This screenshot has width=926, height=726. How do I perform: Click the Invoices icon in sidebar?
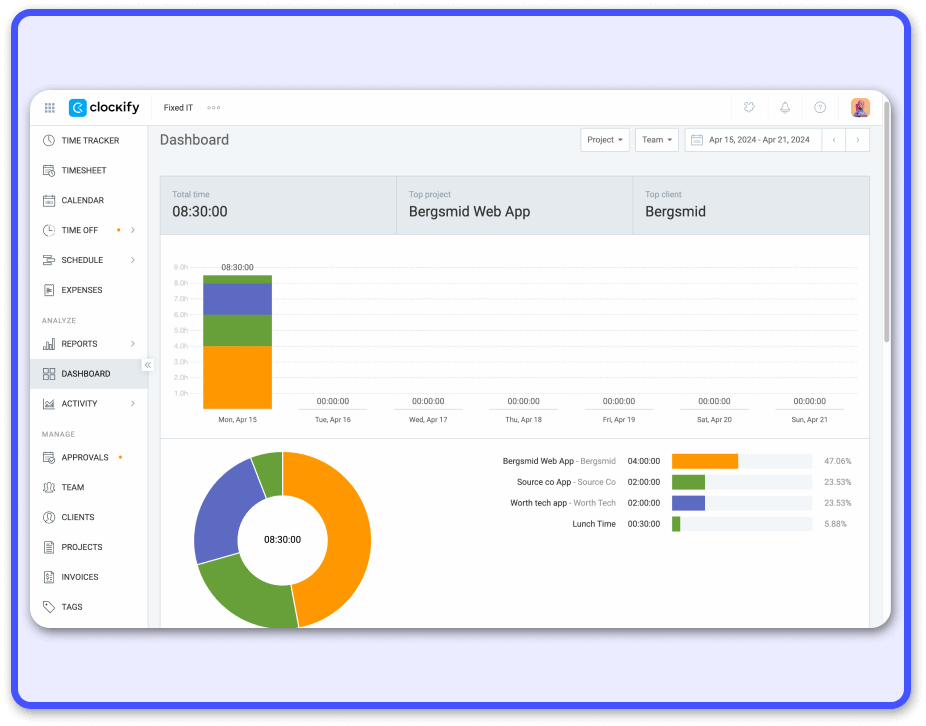click(x=49, y=577)
